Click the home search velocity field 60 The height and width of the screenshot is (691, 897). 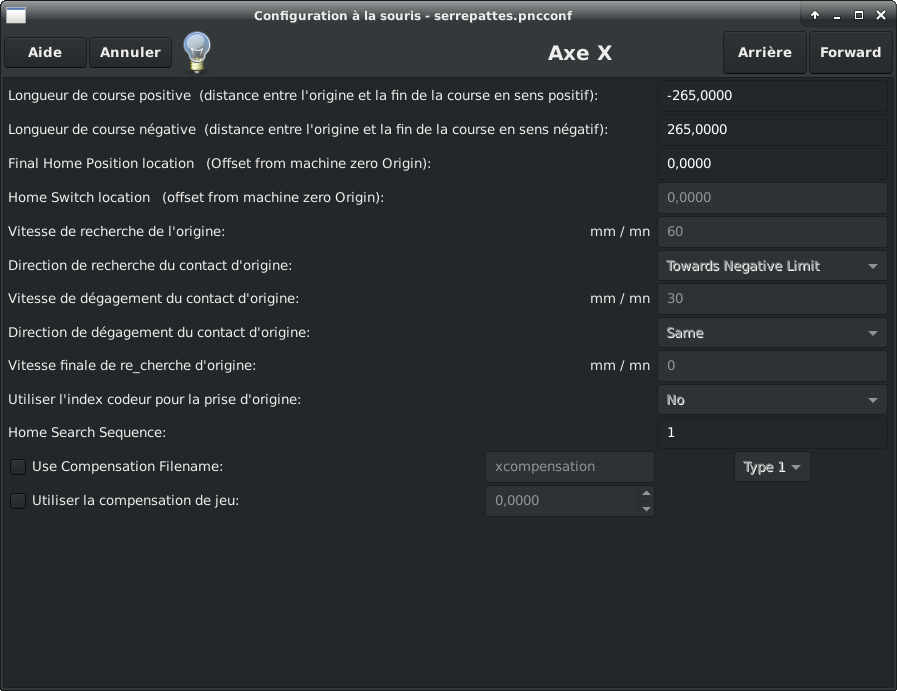[x=772, y=232]
